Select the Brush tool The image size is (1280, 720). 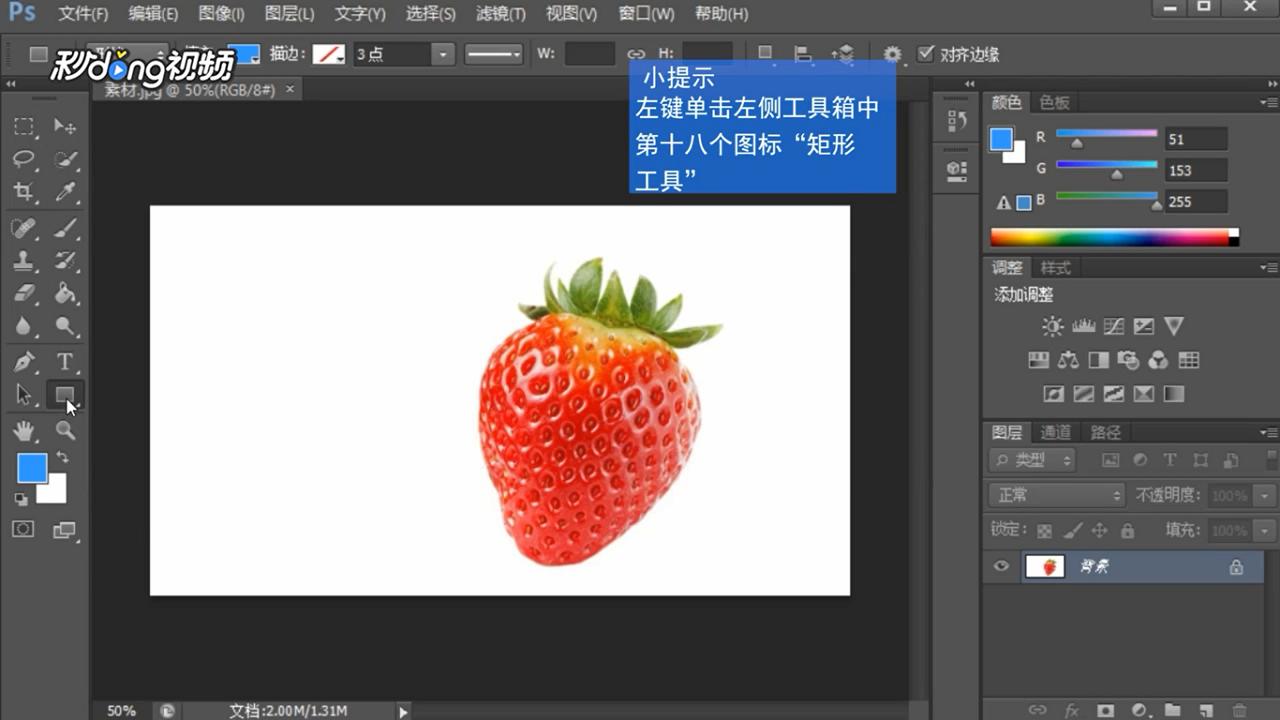pos(65,228)
